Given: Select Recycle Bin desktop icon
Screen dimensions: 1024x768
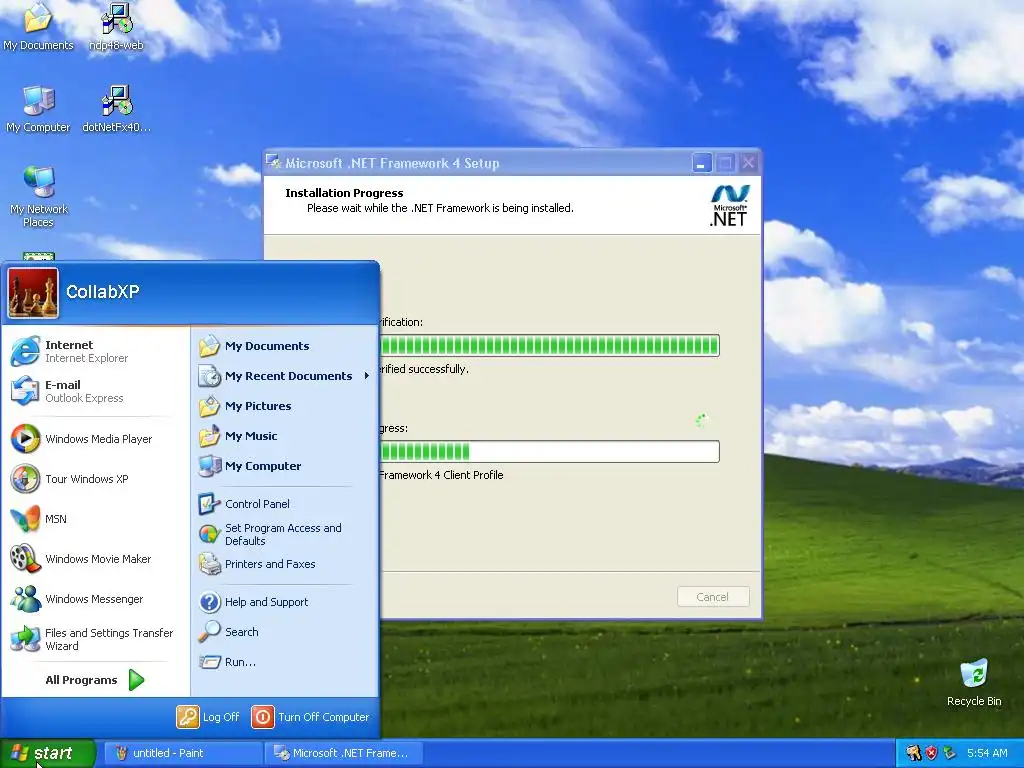Looking at the screenshot, I should click(974, 683).
